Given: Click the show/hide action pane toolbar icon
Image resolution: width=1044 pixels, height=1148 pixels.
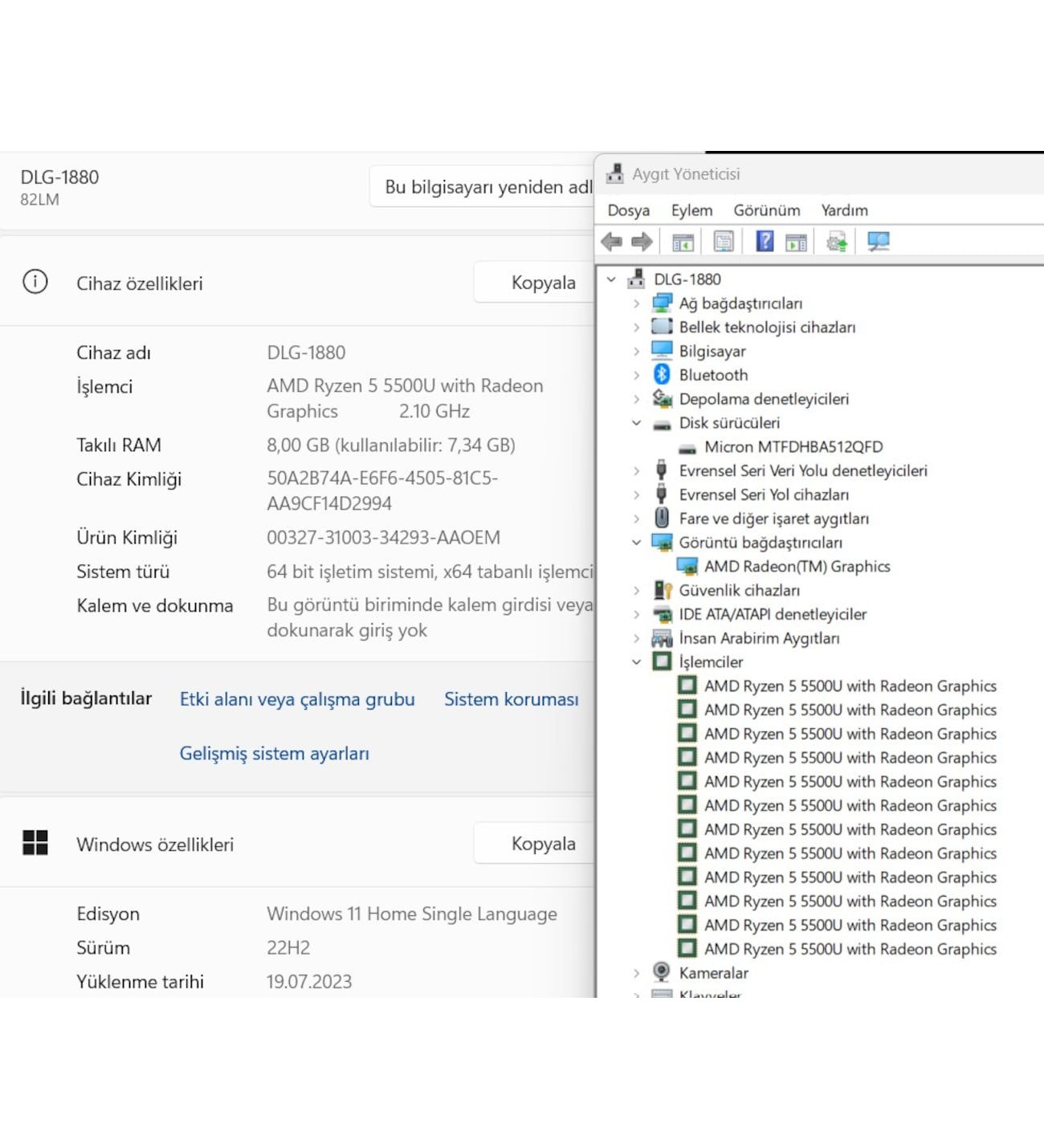Looking at the screenshot, I should coord(796,242).
